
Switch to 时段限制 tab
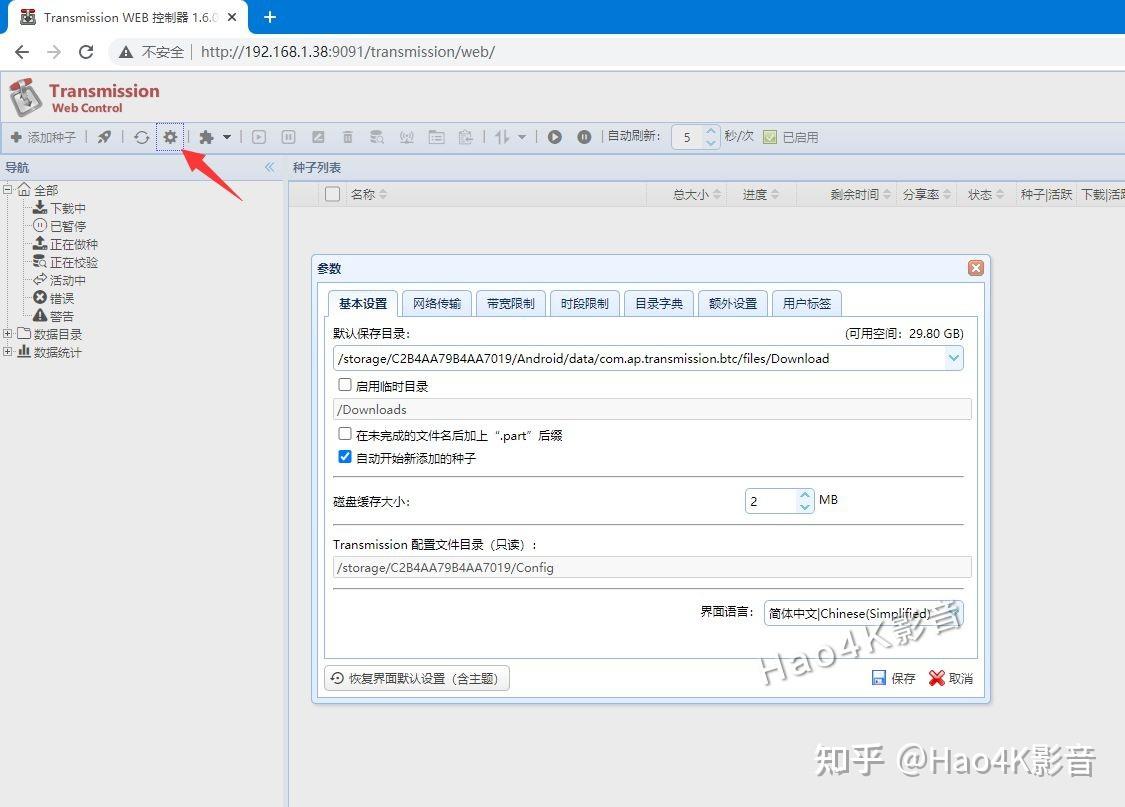pyautogui.click(x=585, y=303)
